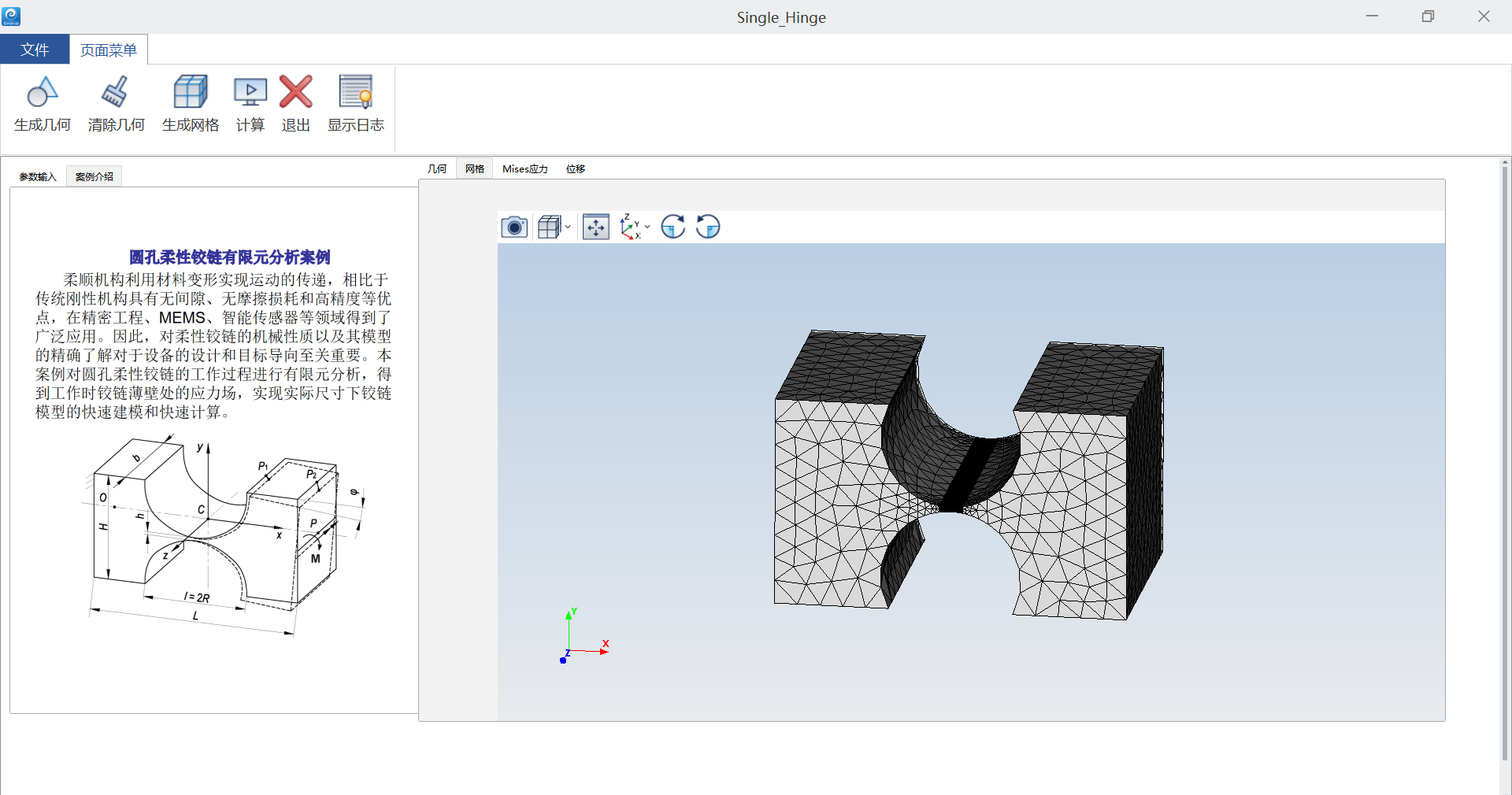This screenshot has width=1512, height=795.
Task: Open the Mises应力 stress tab
Action: pos(525,168)
